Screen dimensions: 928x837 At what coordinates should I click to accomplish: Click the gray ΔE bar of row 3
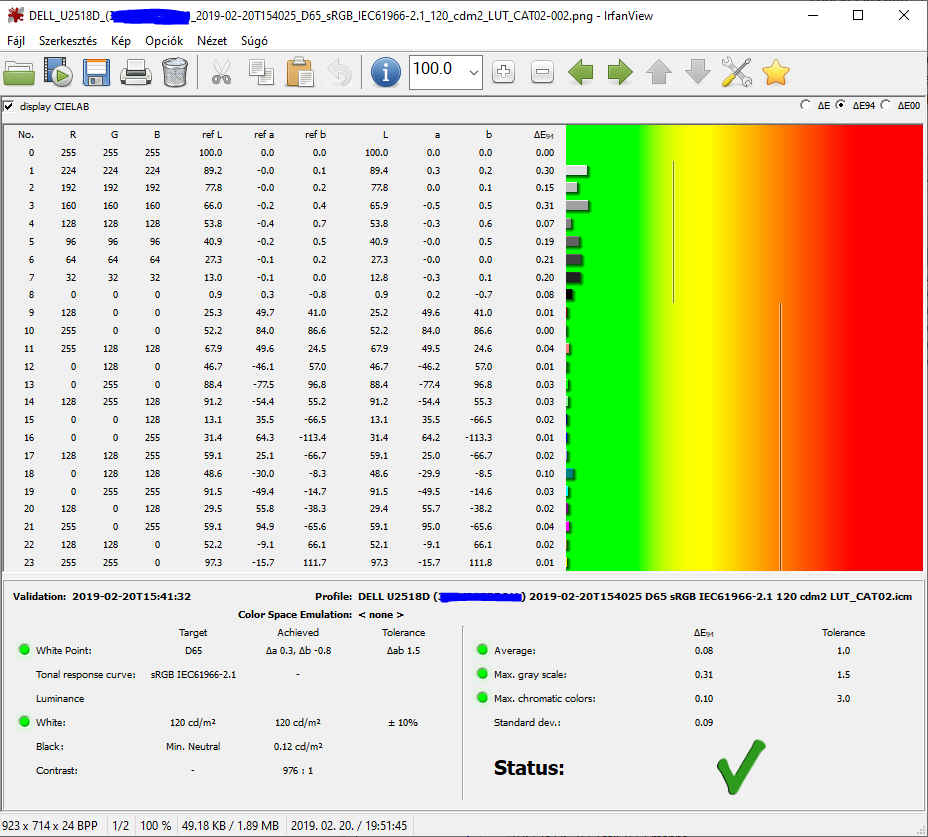click(x=578, y=206)
